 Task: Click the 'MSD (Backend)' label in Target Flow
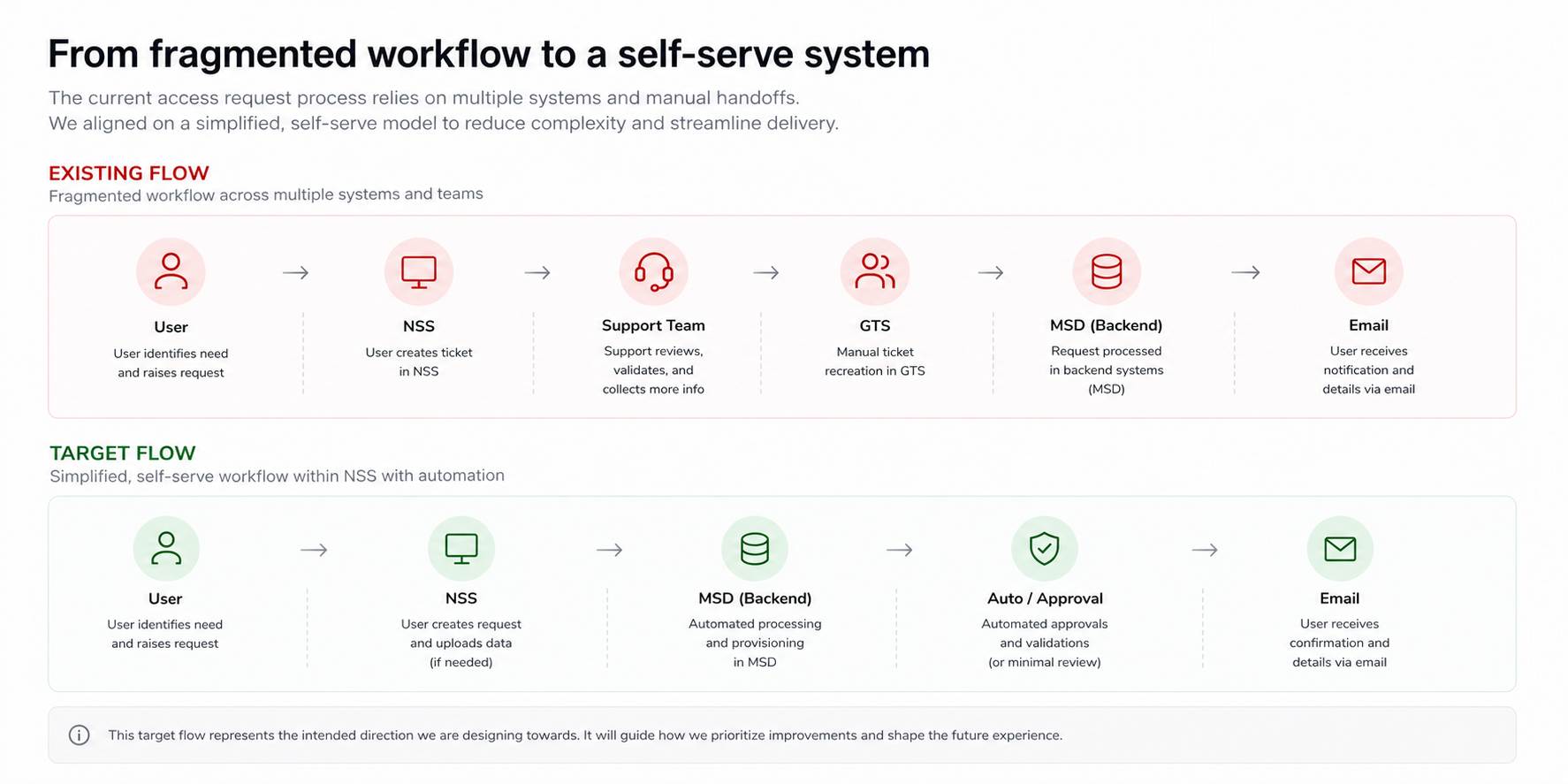755,598
